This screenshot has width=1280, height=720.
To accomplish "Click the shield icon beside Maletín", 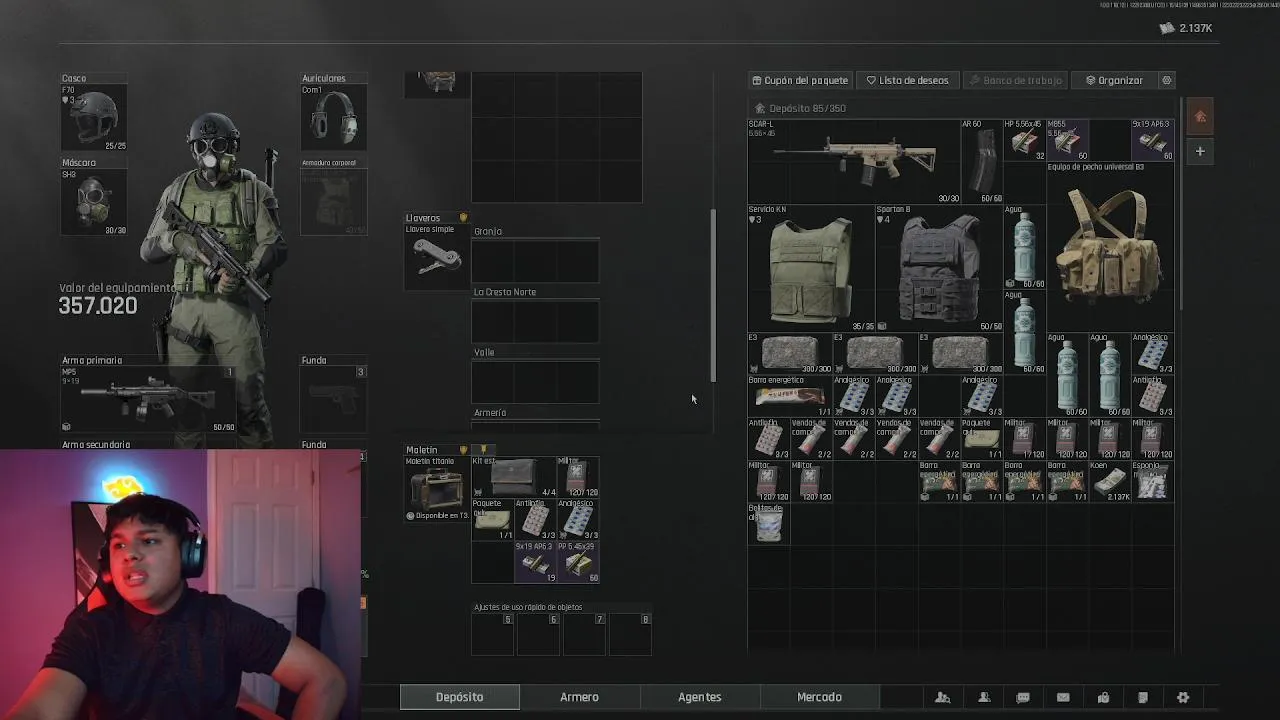I will [x=463, y=450].
